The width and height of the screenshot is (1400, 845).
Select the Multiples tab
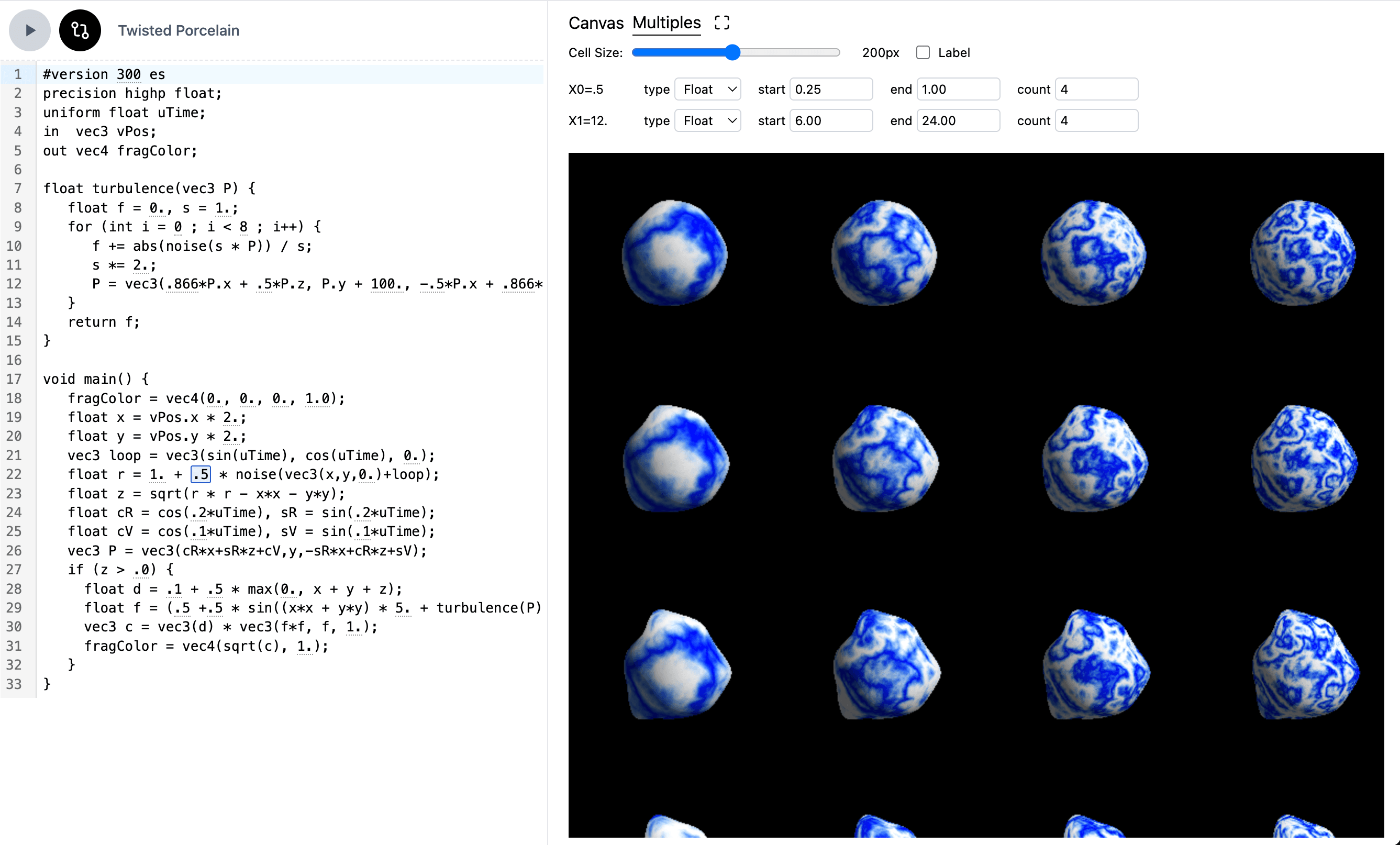pyautogui.click(x=666, y=23)
